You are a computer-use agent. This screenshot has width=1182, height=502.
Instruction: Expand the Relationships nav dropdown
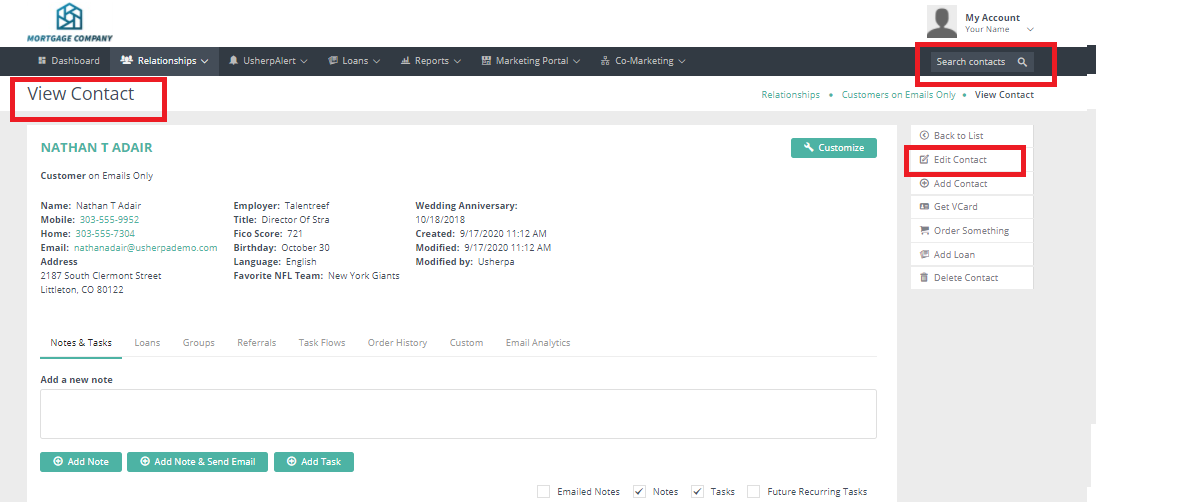(x=164, y=61)
